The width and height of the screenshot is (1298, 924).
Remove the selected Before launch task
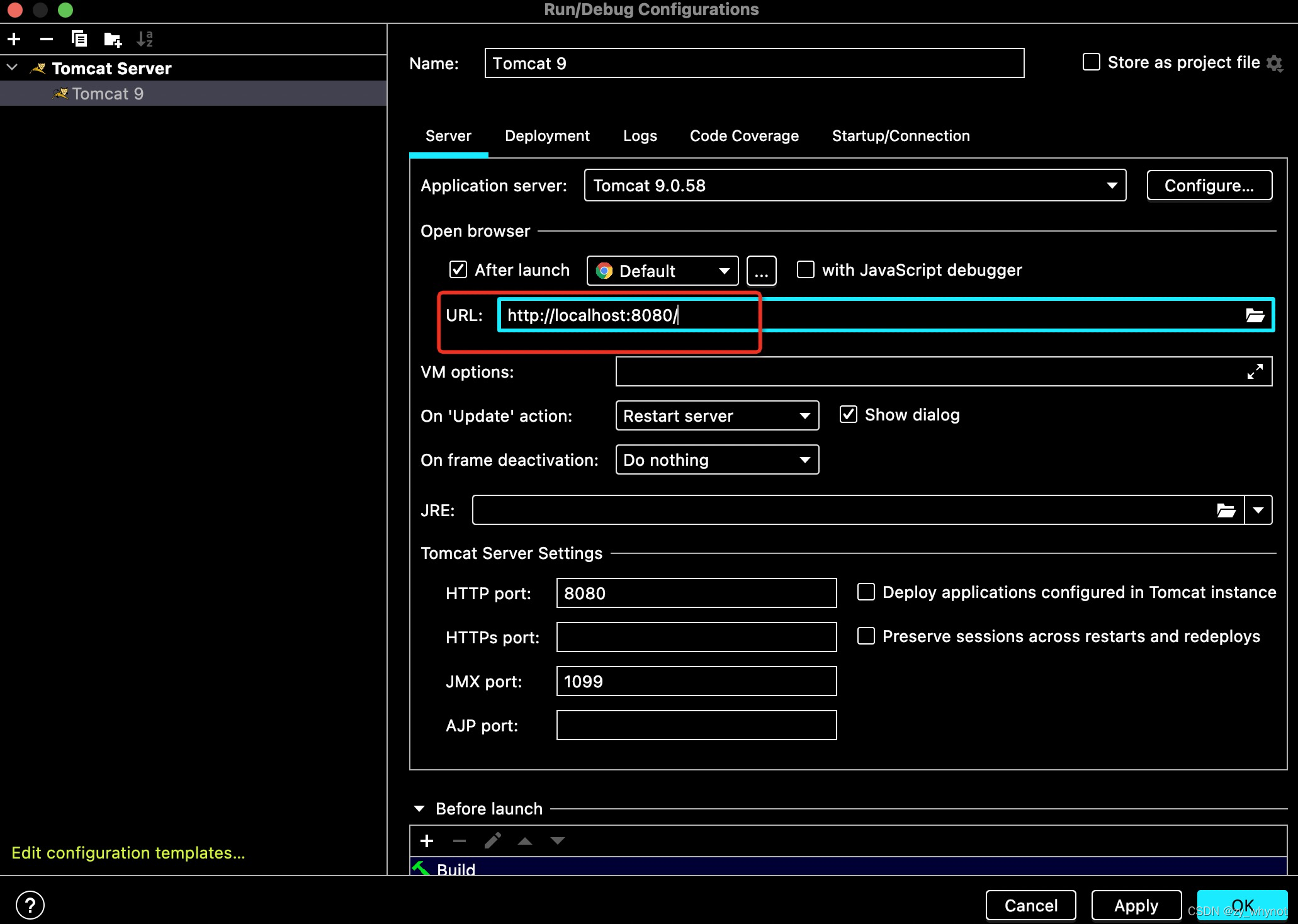tap(460, 841)
